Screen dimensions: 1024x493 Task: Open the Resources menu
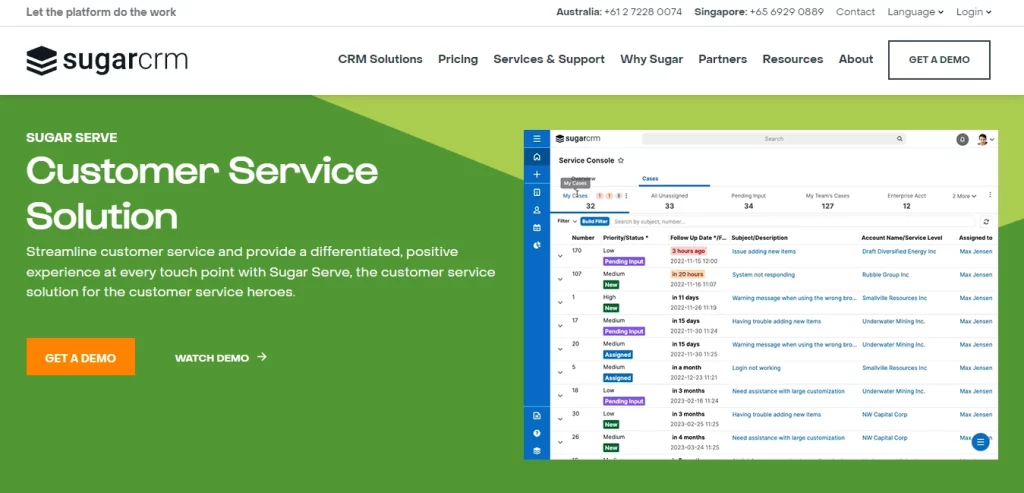click(792, 59)
